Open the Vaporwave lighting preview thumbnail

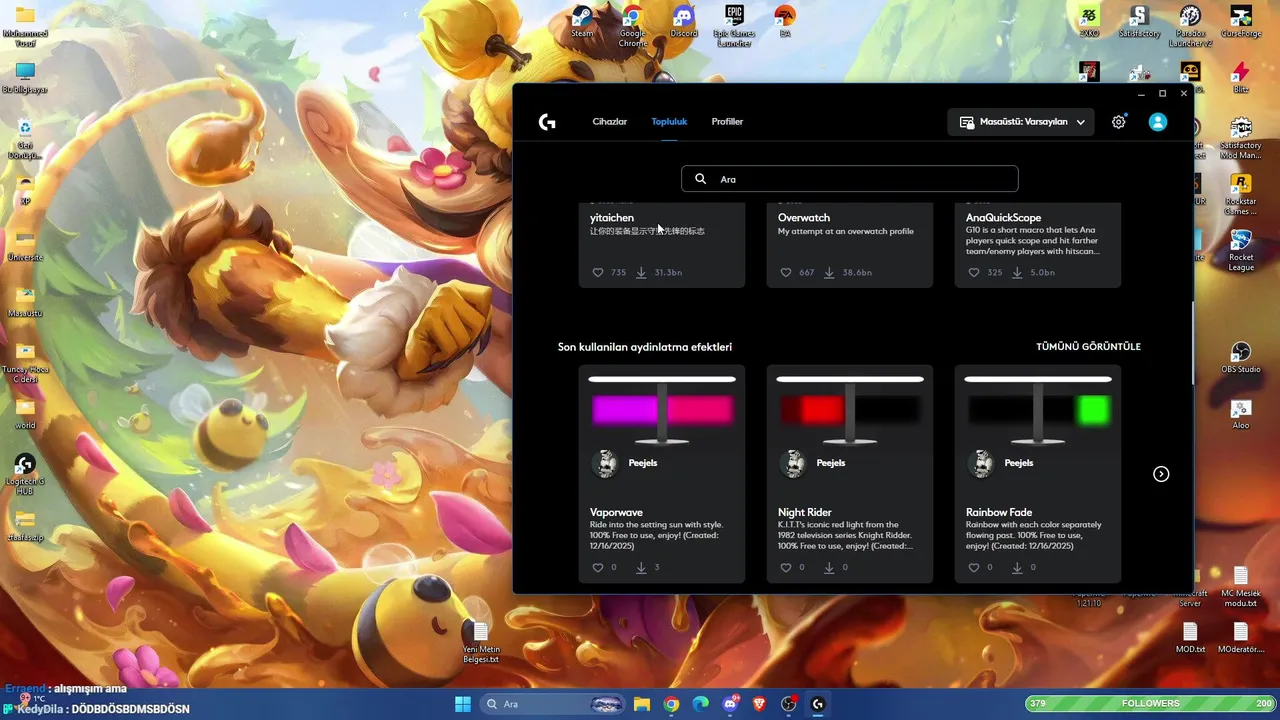662,410
